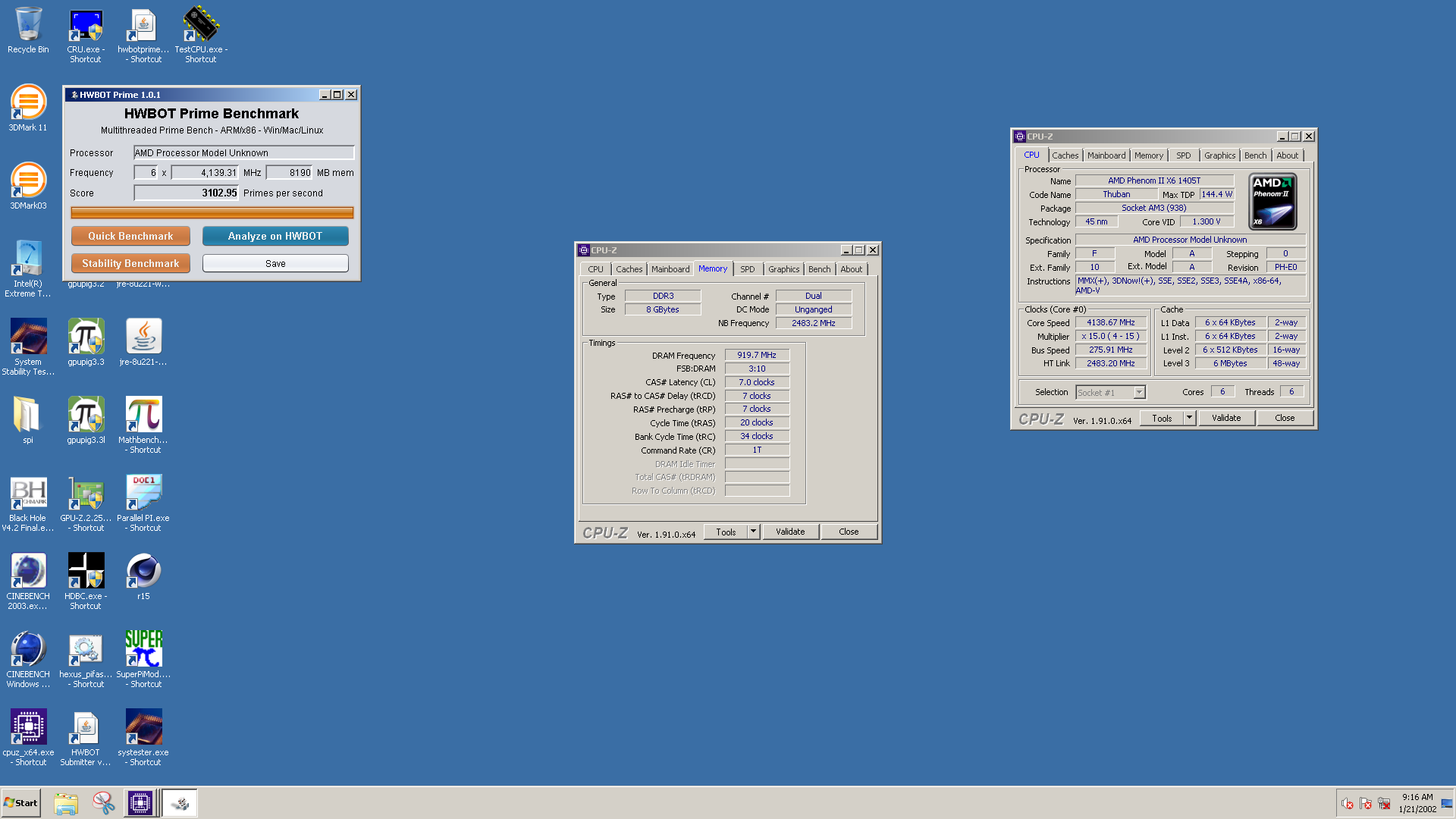Click Save in HWBOT Prime
The width and height of the screenshot is (1456, 819).
pyautogui.click(x=275, y=263)
